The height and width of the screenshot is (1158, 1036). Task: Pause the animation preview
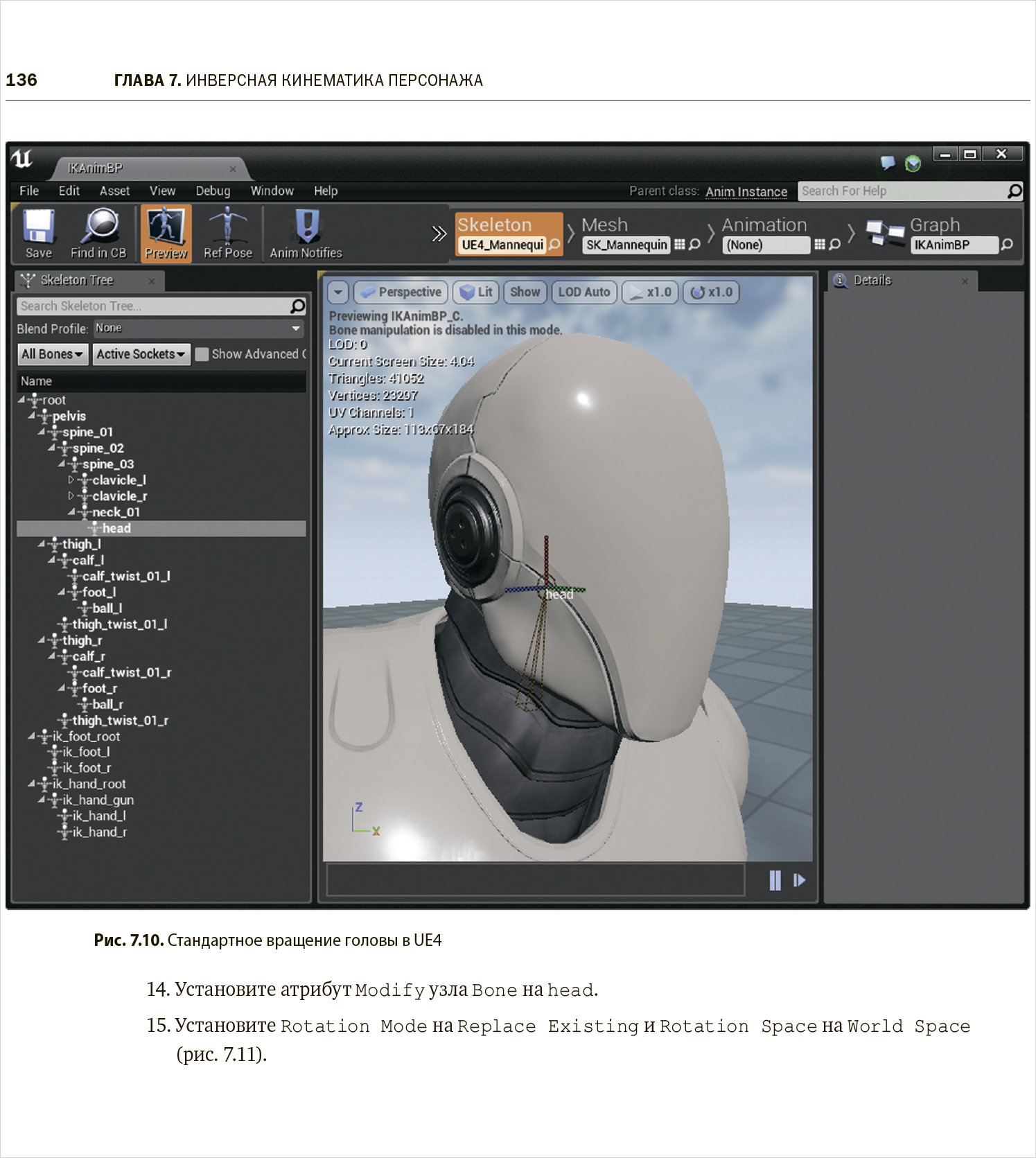775,880
